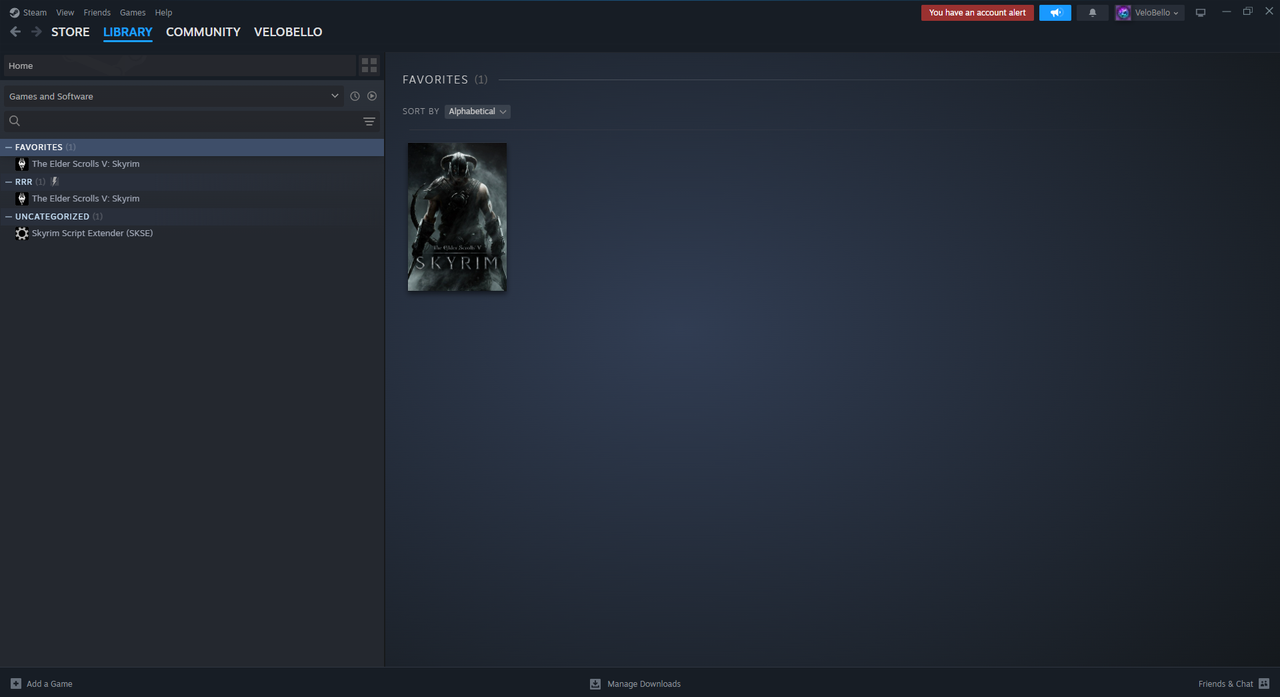Open the VELOBELLO profile tab
This screenshot has width=1280, height=697.
click(288, 32)
